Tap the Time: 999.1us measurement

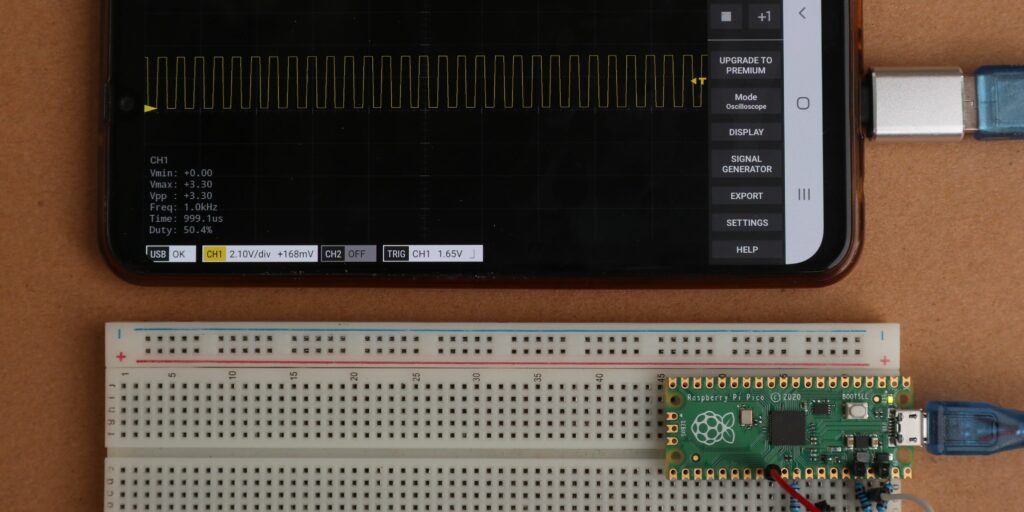coord(186,219)
